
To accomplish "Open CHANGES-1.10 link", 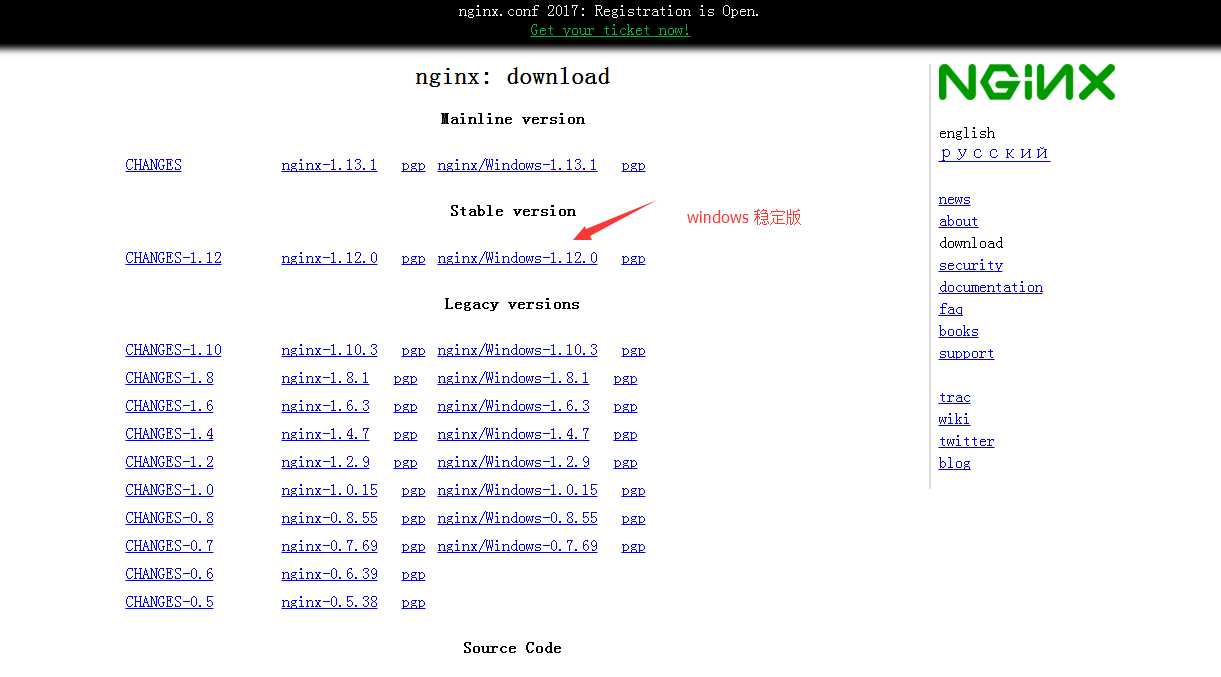I will [173, 350].
